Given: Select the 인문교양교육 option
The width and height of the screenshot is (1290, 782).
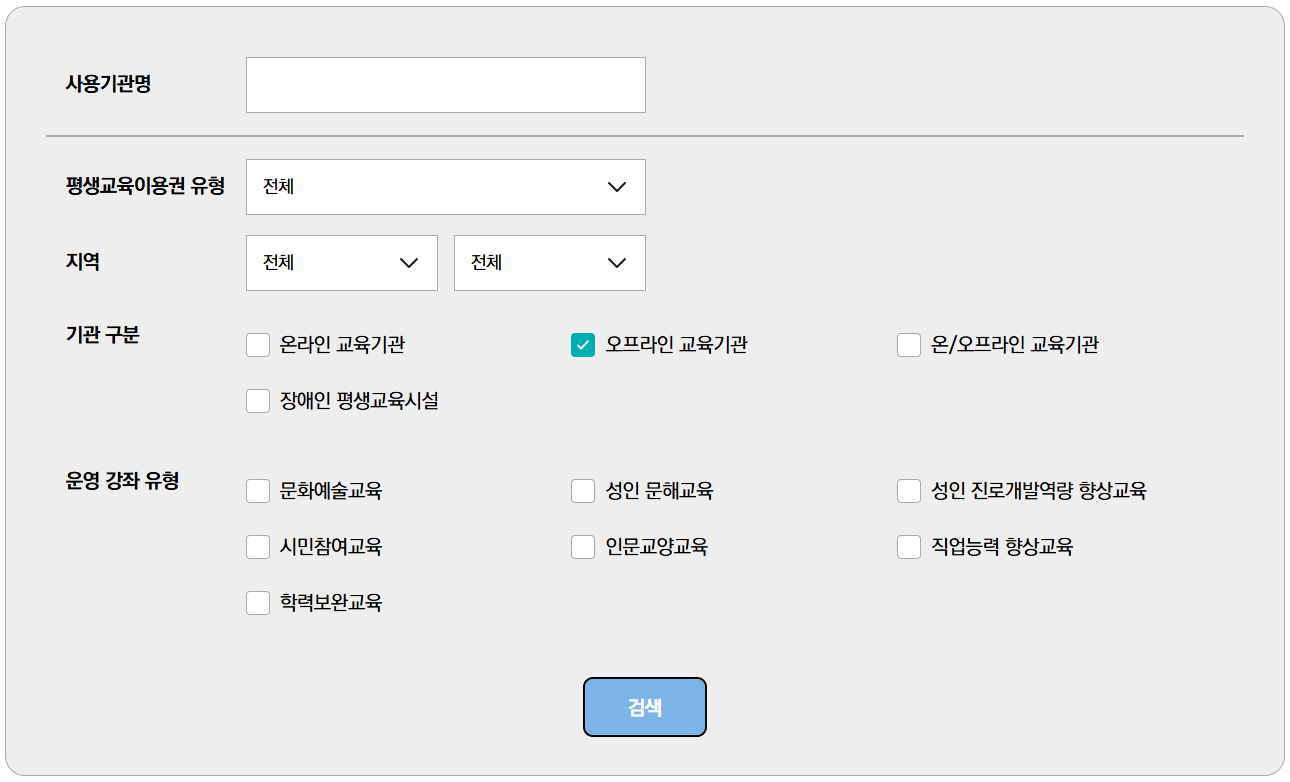Looking at the screenshot, I should 583,546.
